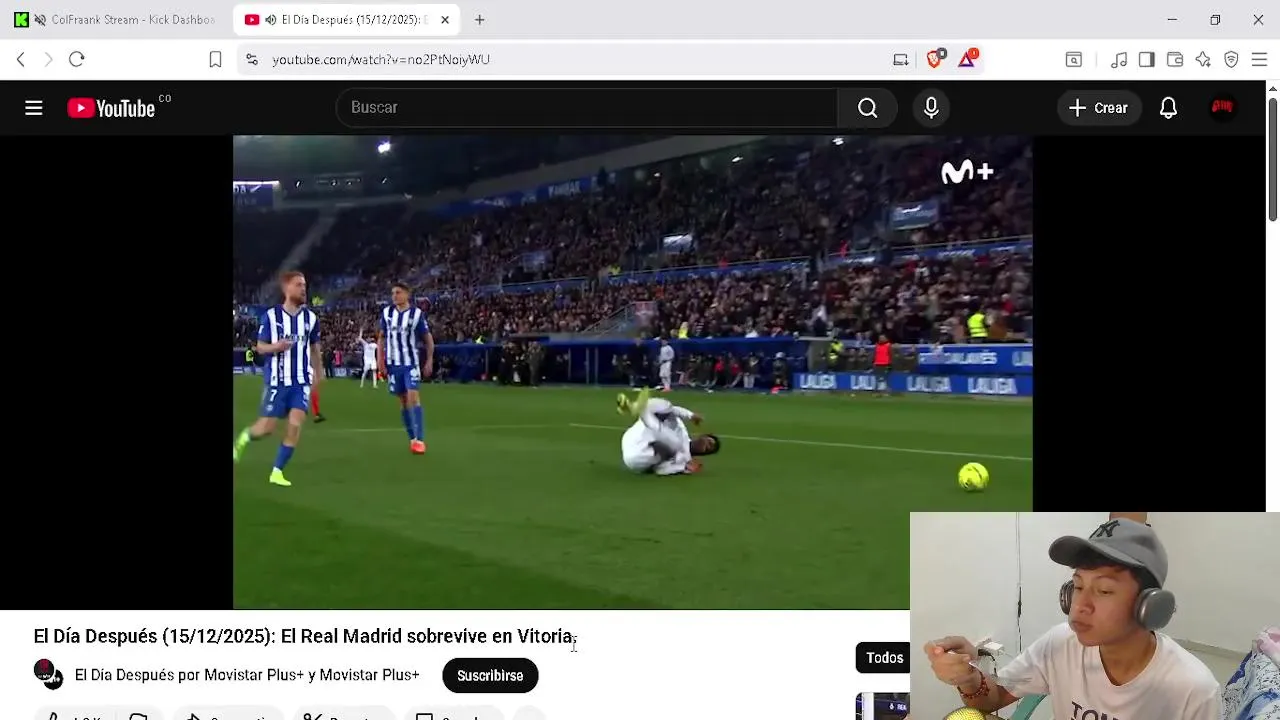This screenshot has width=1280, height=720.
Task: Start voice search with microphone icon
Action: [931, 107]
